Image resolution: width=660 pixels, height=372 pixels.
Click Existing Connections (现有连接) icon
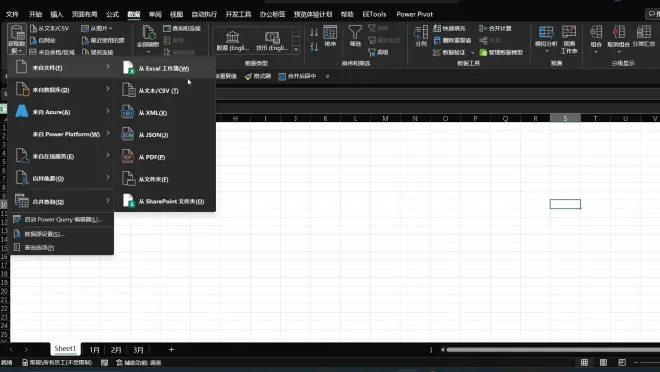point(85,52)
